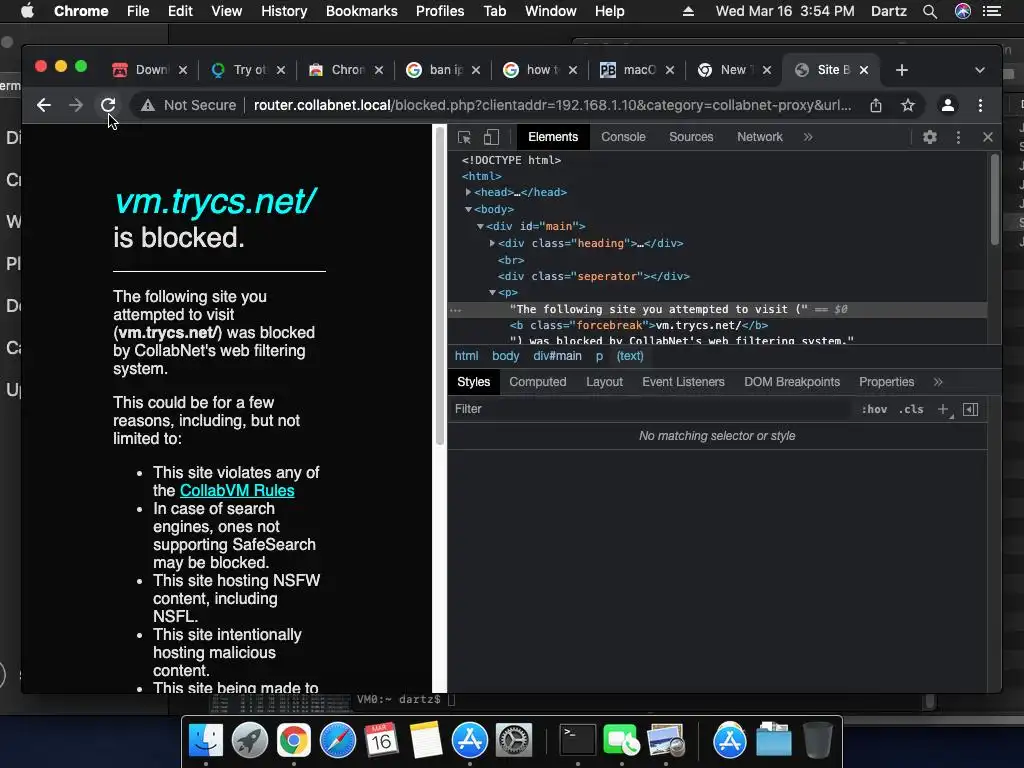Activate DevTools inspect element picker
The height and width of the screenshot is (768, 1024).
point(464,137)
